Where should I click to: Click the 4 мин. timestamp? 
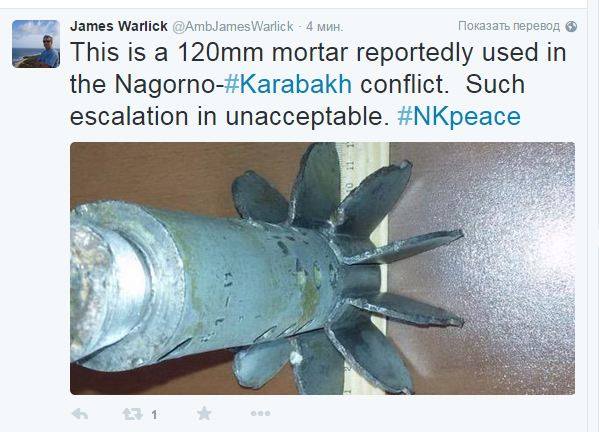324,26
